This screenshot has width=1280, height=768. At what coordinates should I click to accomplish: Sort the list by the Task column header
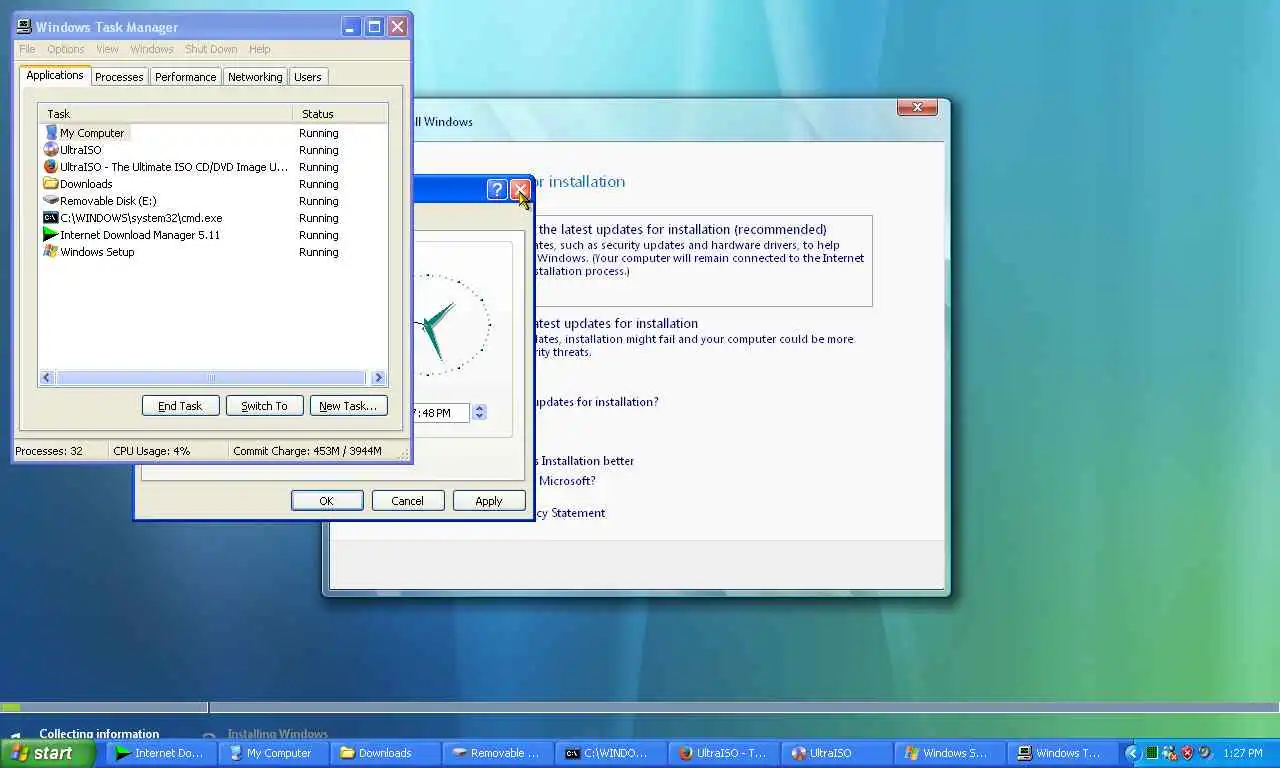click(x=165, y=114)
